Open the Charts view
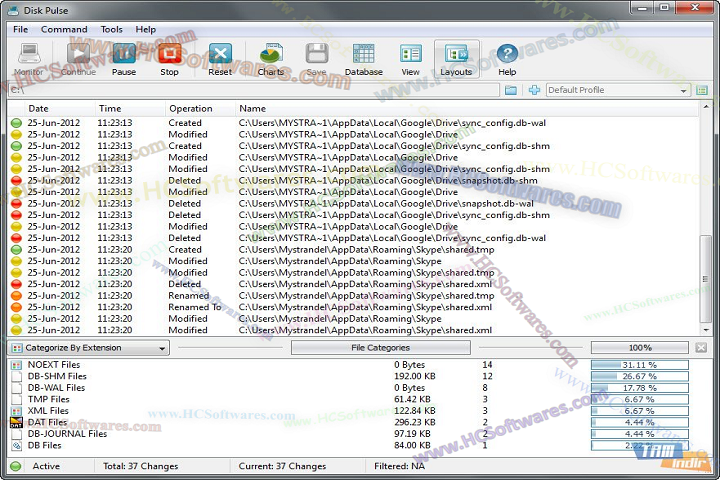 (x=270, y=59)
